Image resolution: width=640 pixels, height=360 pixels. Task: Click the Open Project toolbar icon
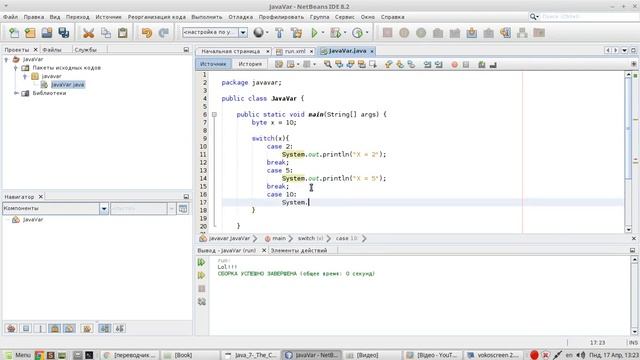47,33
